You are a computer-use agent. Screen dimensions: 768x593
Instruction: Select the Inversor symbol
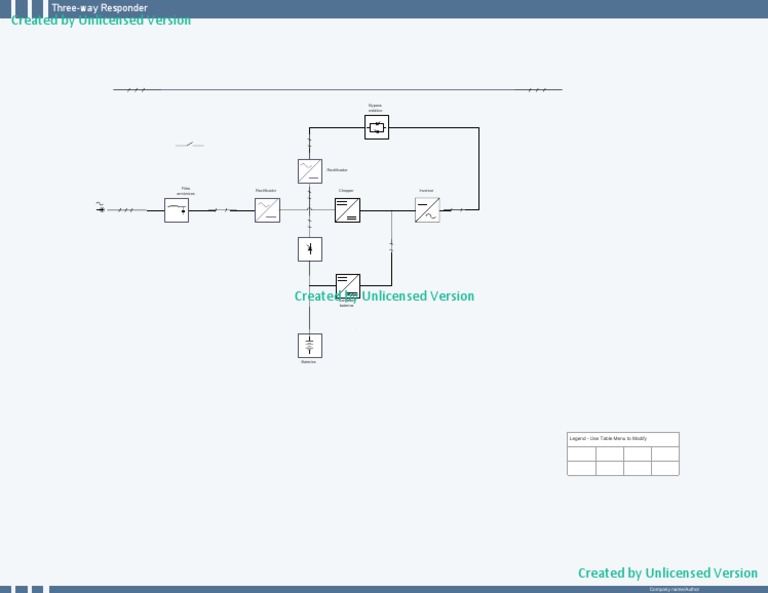coord(427,210)
